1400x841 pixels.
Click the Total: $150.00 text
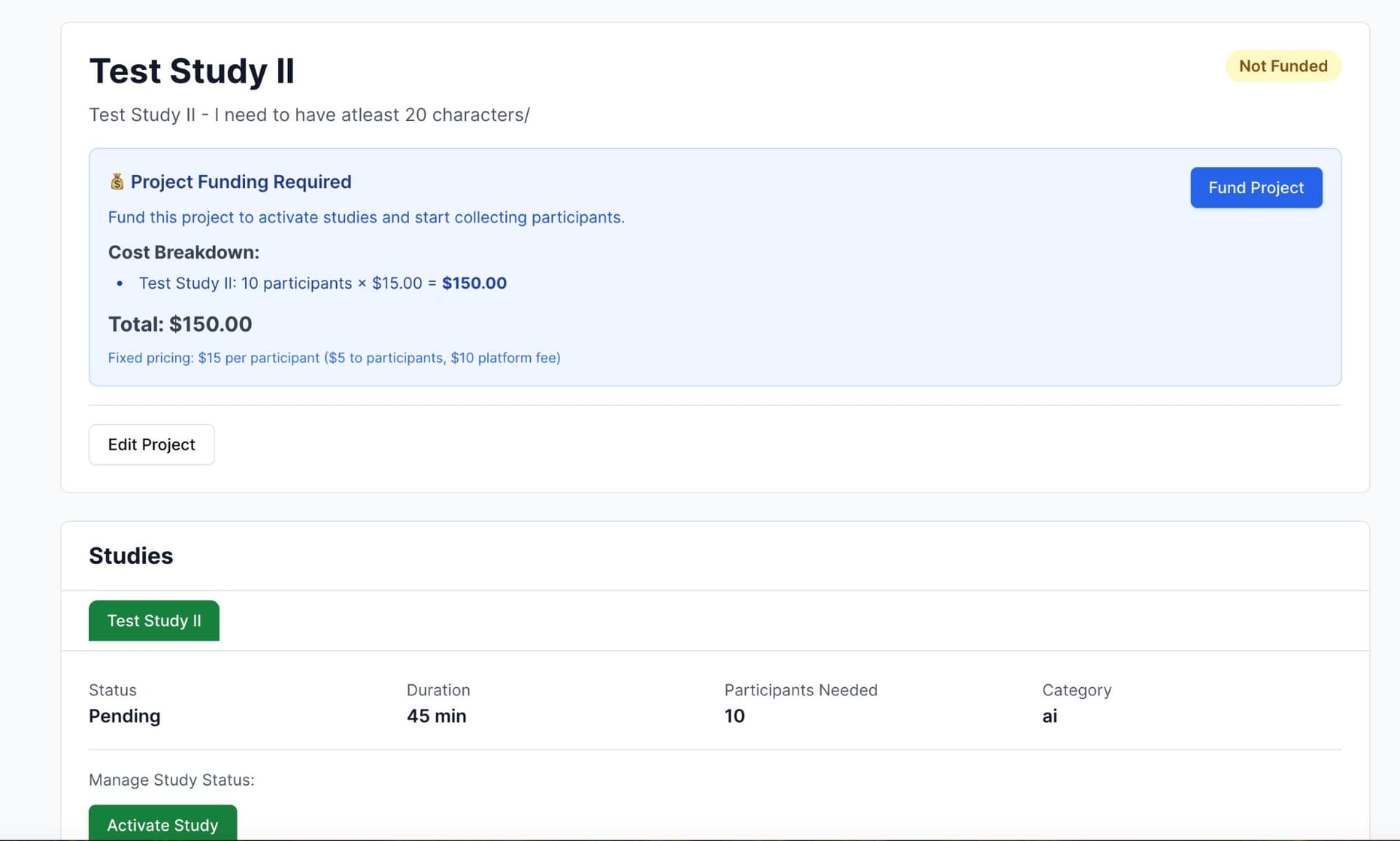(179, 324)
